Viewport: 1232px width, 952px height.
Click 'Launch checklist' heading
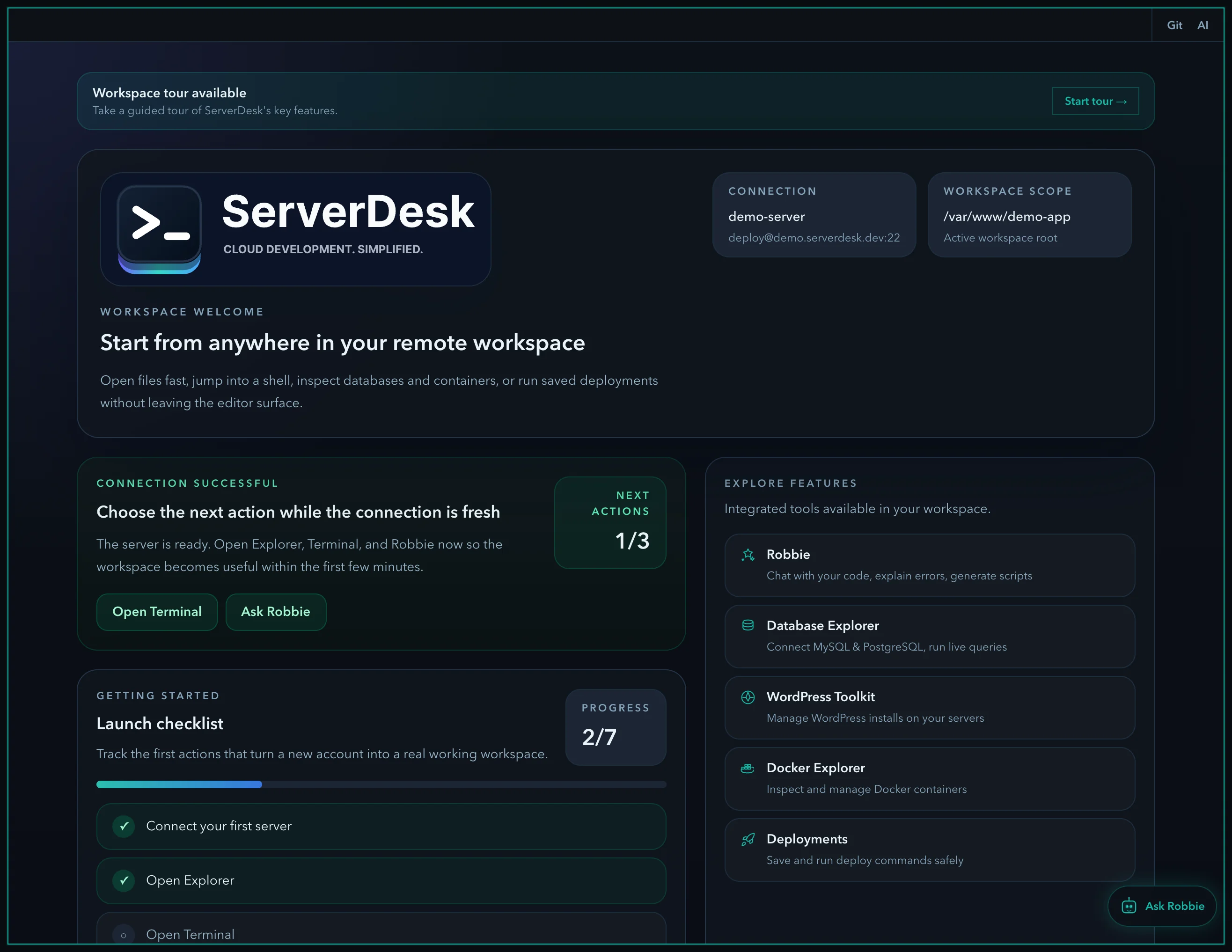(x=160, y=724)
